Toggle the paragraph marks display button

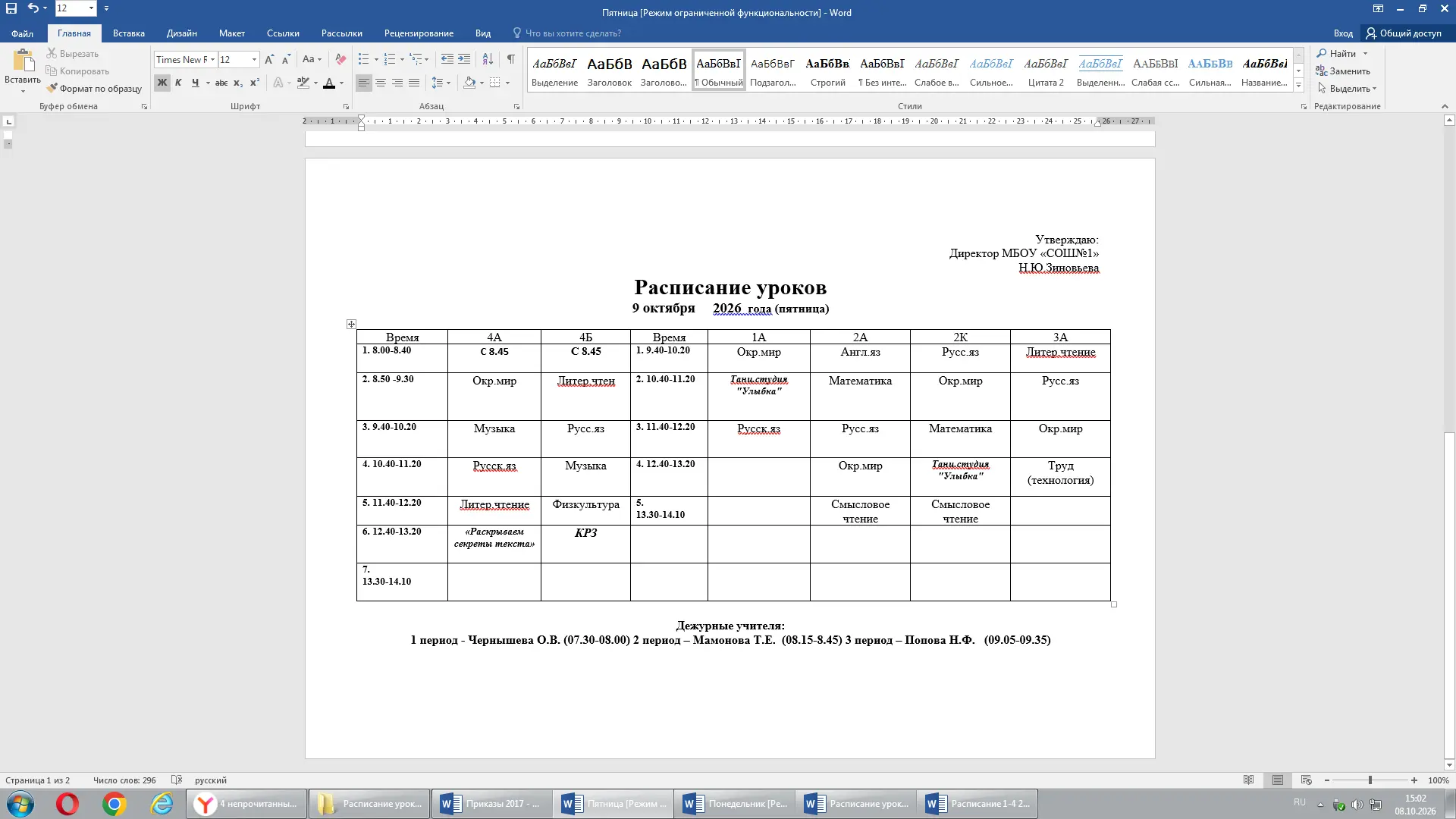coord(511,59)
